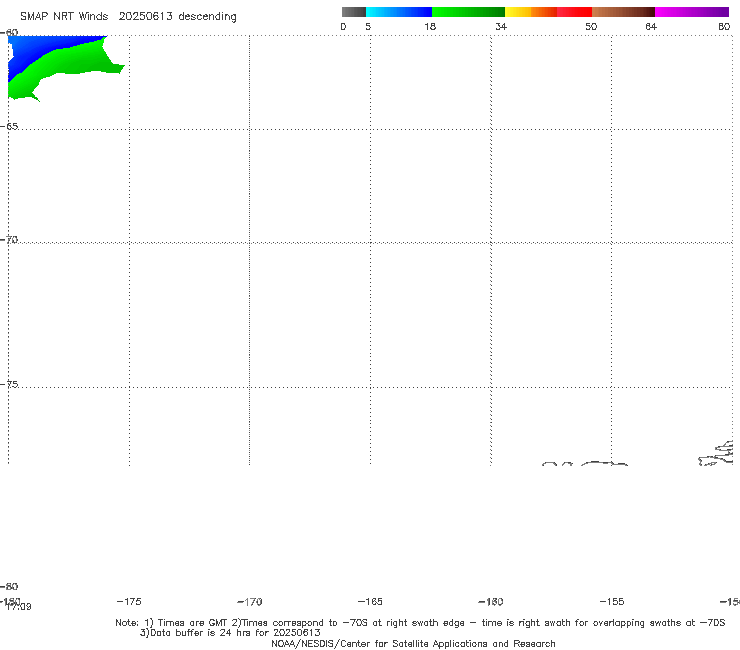
Task: Click the -80 latitude axis label
Action: pyautogui.click(x=9, y=586)
